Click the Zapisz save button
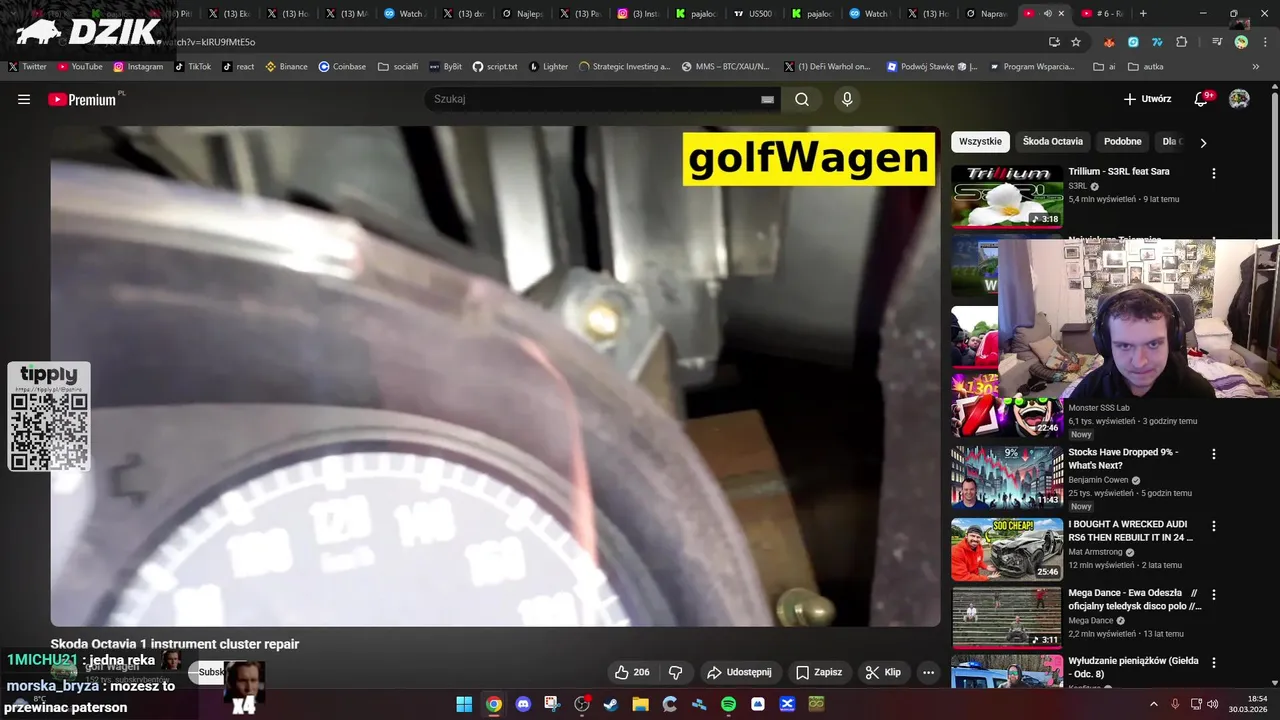 click(x=819, y=672)
